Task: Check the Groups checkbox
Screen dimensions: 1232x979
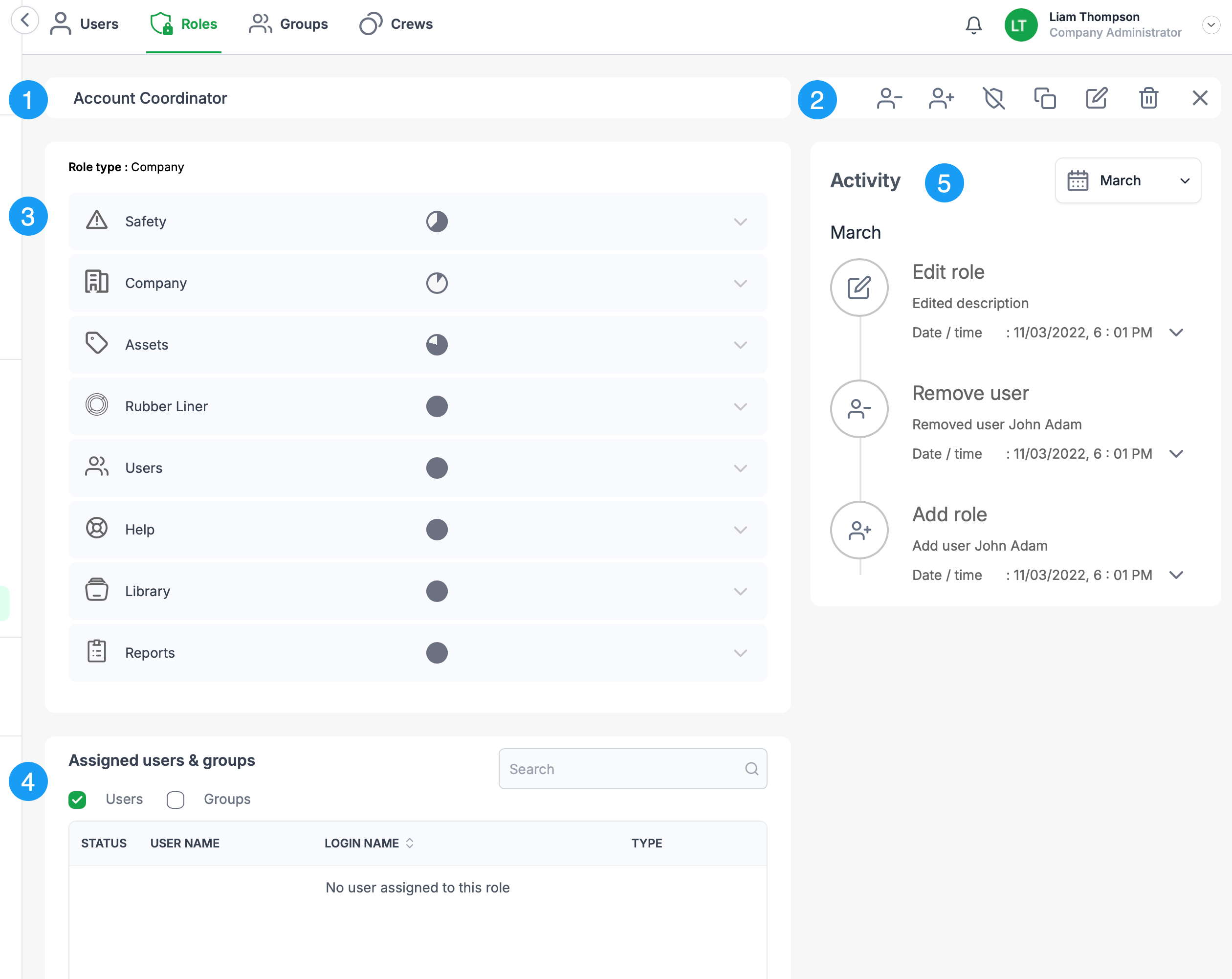Action: tap(176, 800)
